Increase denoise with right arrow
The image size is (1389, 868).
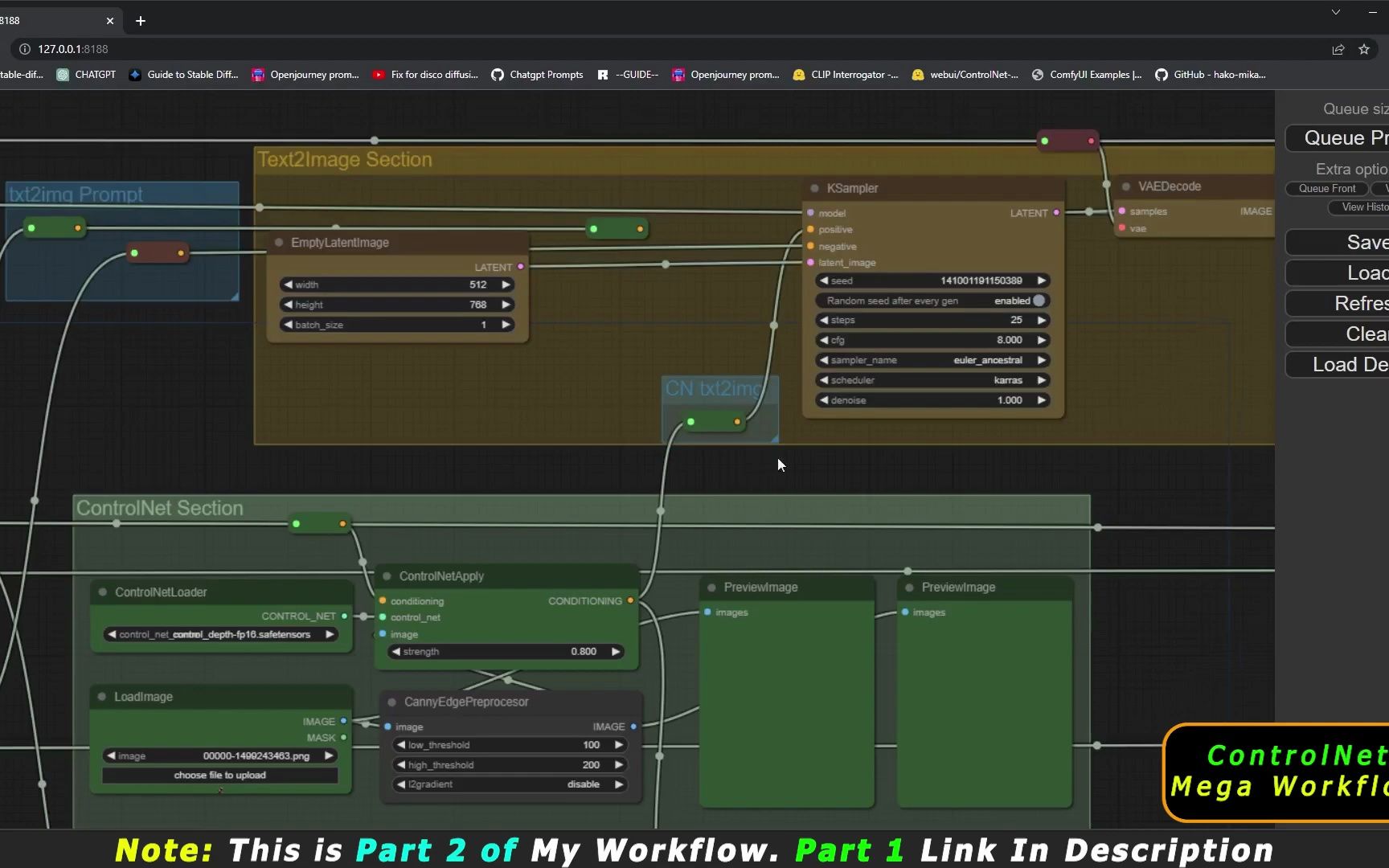coord(1042,400)
